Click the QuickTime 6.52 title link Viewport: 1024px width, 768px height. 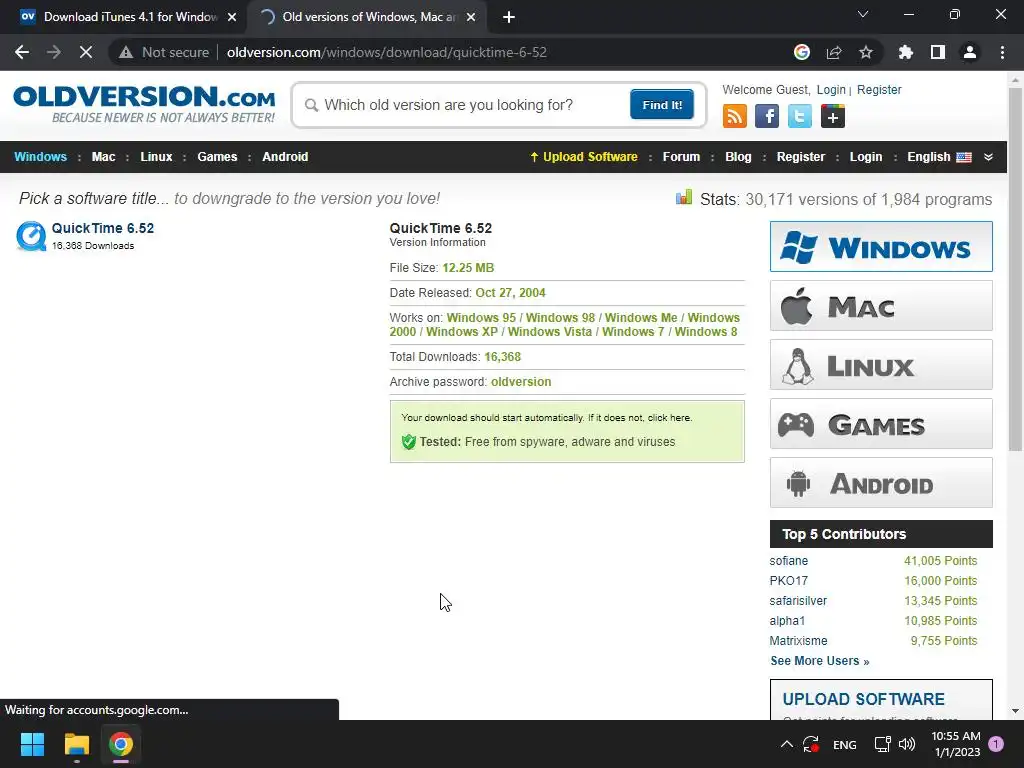[x=103, y=228]
